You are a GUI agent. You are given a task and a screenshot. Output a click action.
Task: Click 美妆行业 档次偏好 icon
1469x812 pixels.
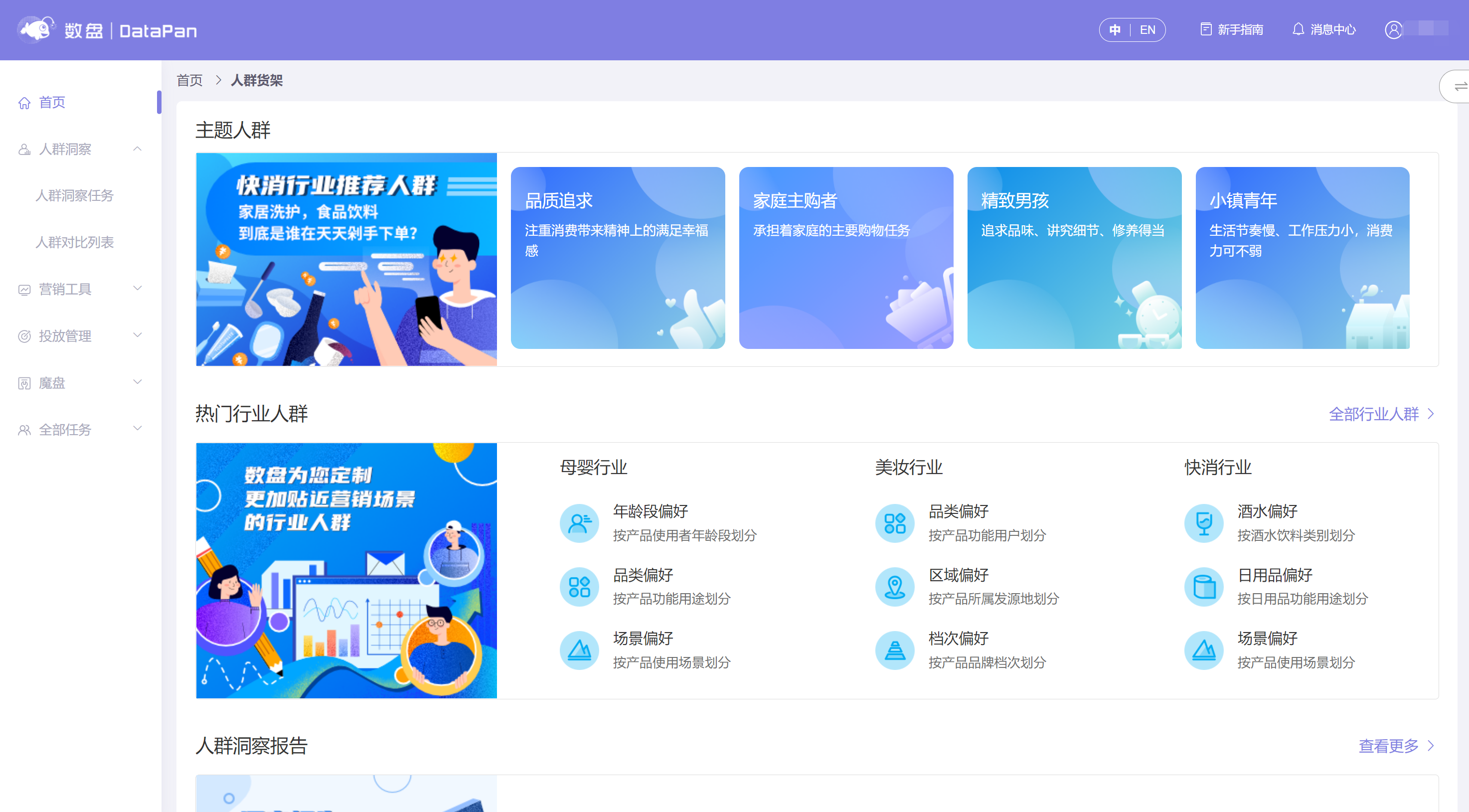click(895, 650)
